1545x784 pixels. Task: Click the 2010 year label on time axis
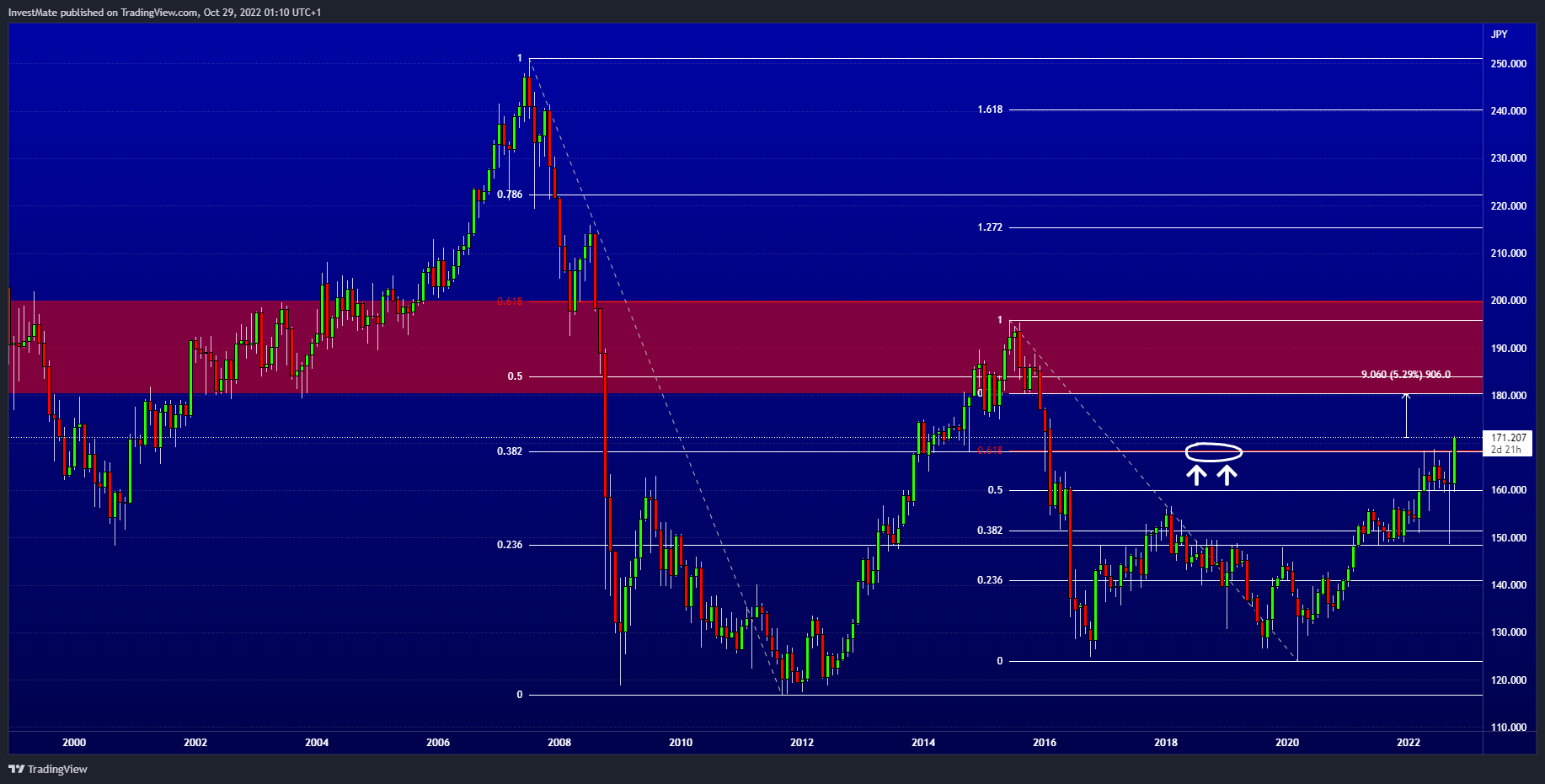coord(681,743)
